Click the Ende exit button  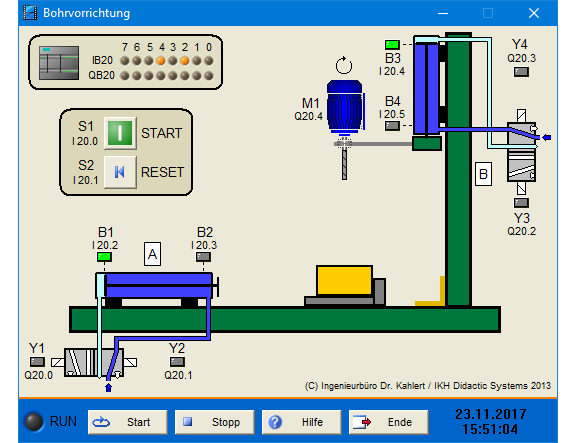pyautogui.click(x=389, y=422)
